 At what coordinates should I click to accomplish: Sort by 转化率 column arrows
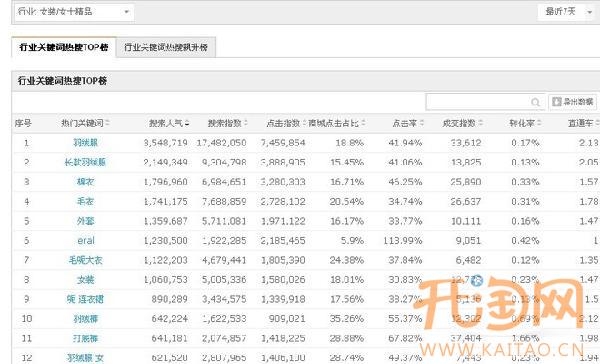point(539,123)
